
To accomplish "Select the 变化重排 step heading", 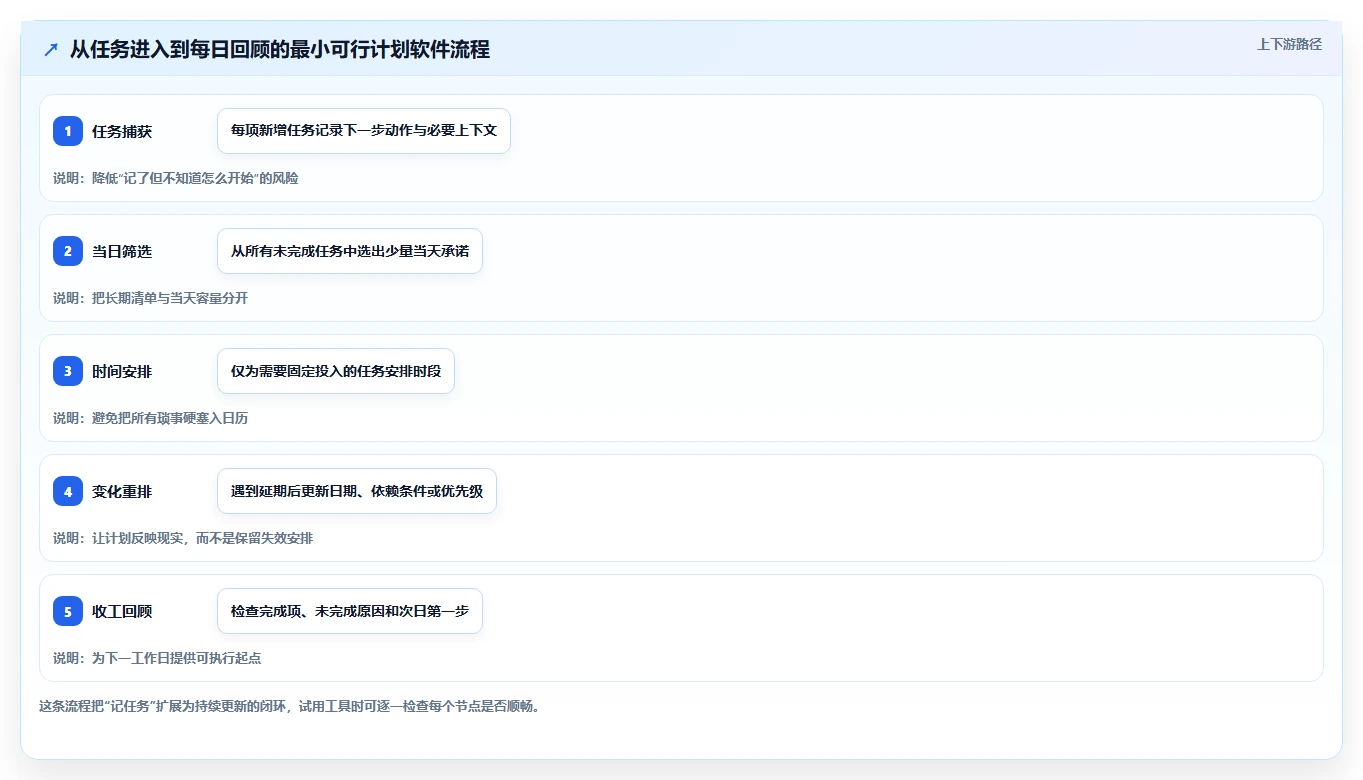I will pos(122,491).
